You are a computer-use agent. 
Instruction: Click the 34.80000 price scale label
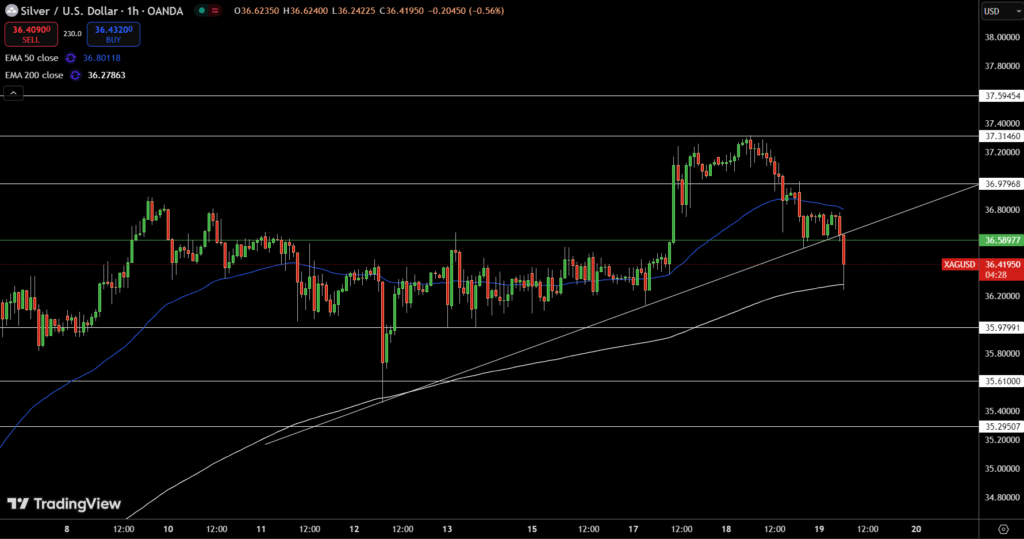click(1002, 497)
